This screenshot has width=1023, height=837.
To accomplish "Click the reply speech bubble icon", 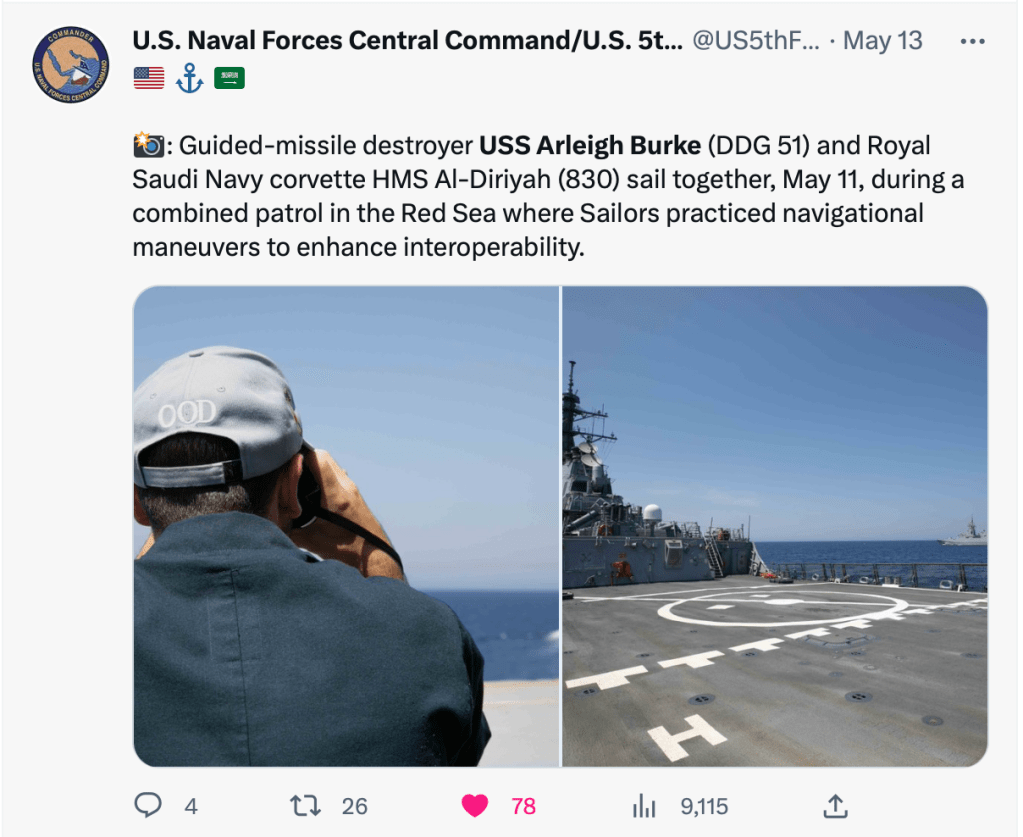I will (x=147, y=805).
